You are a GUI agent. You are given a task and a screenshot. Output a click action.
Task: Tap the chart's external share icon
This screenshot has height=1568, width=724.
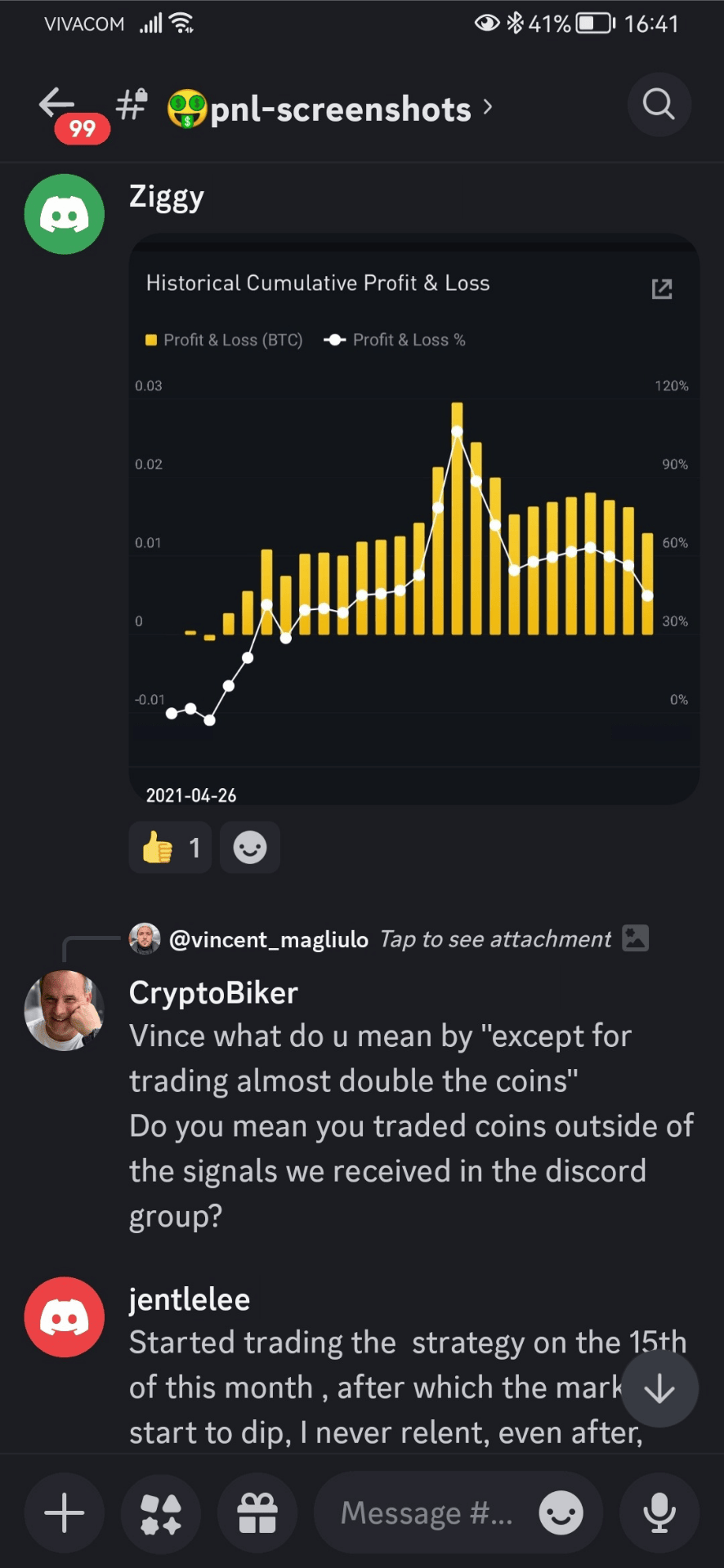click(x=662, y=288)
